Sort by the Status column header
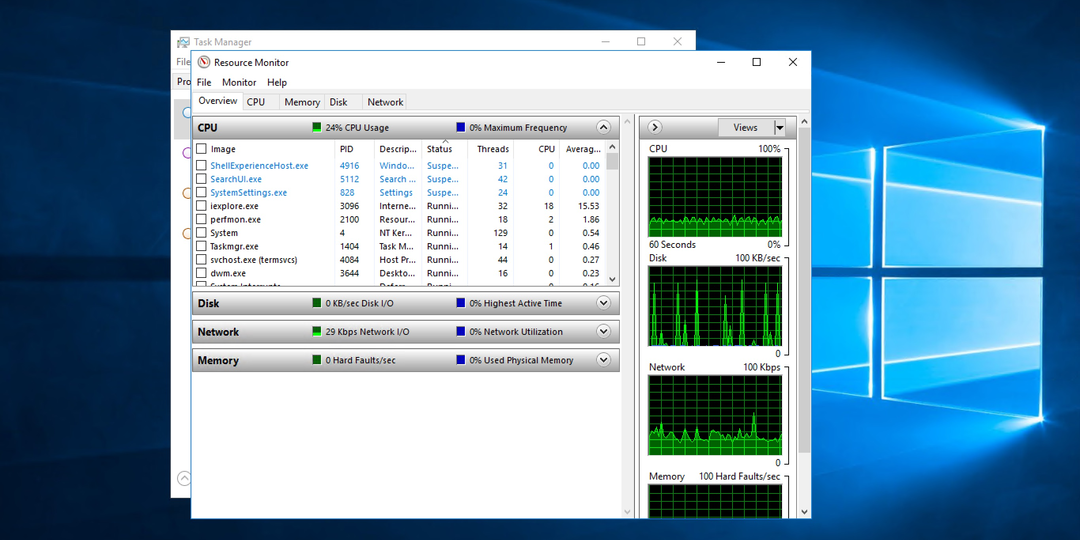The image size is (1080, 540). click(x=439, y=149)
